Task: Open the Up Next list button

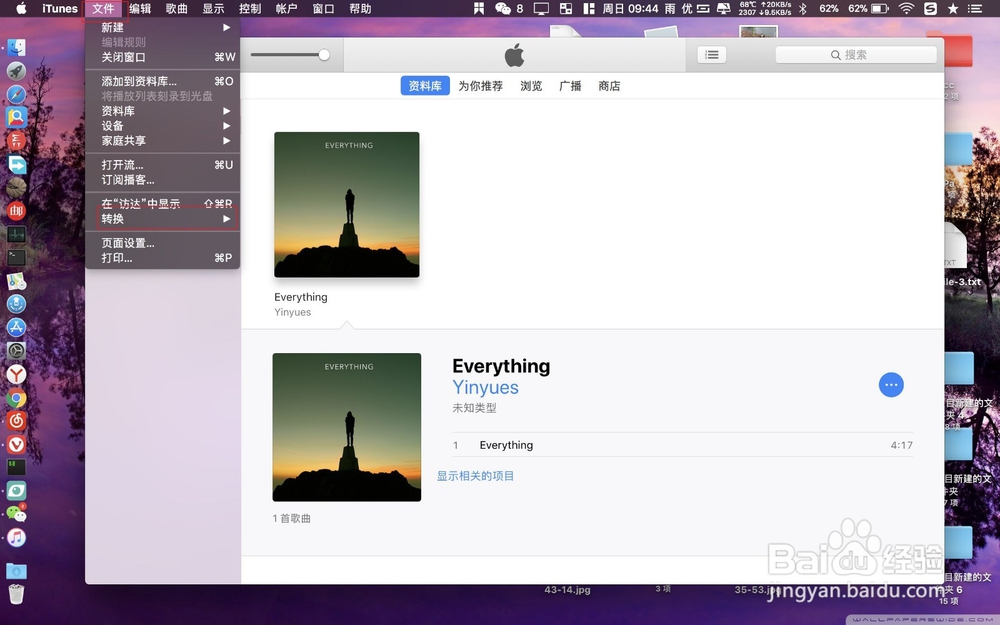Action: click(x=712, y=55)
